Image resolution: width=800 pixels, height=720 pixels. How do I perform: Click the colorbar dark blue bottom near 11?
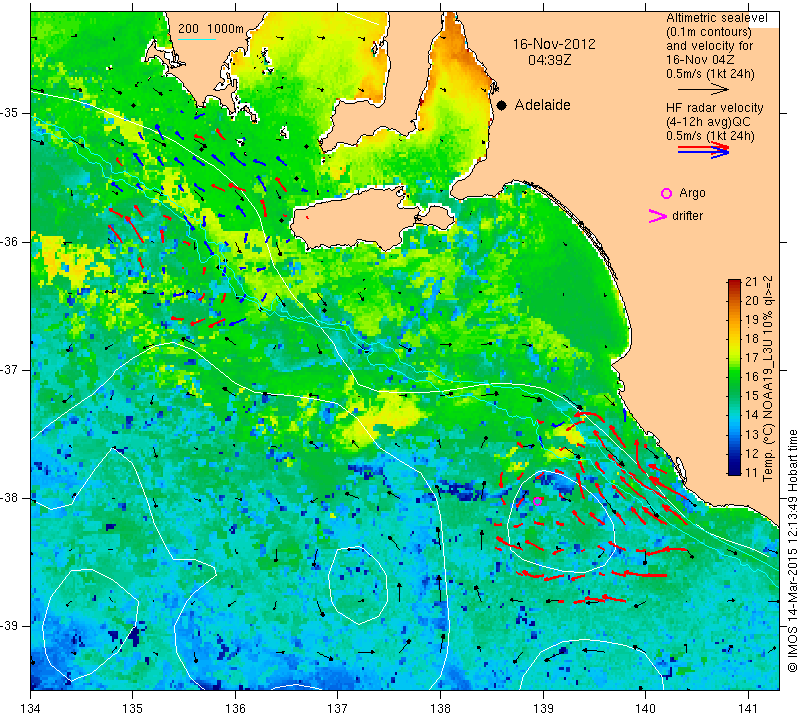(x=734, y=471)
